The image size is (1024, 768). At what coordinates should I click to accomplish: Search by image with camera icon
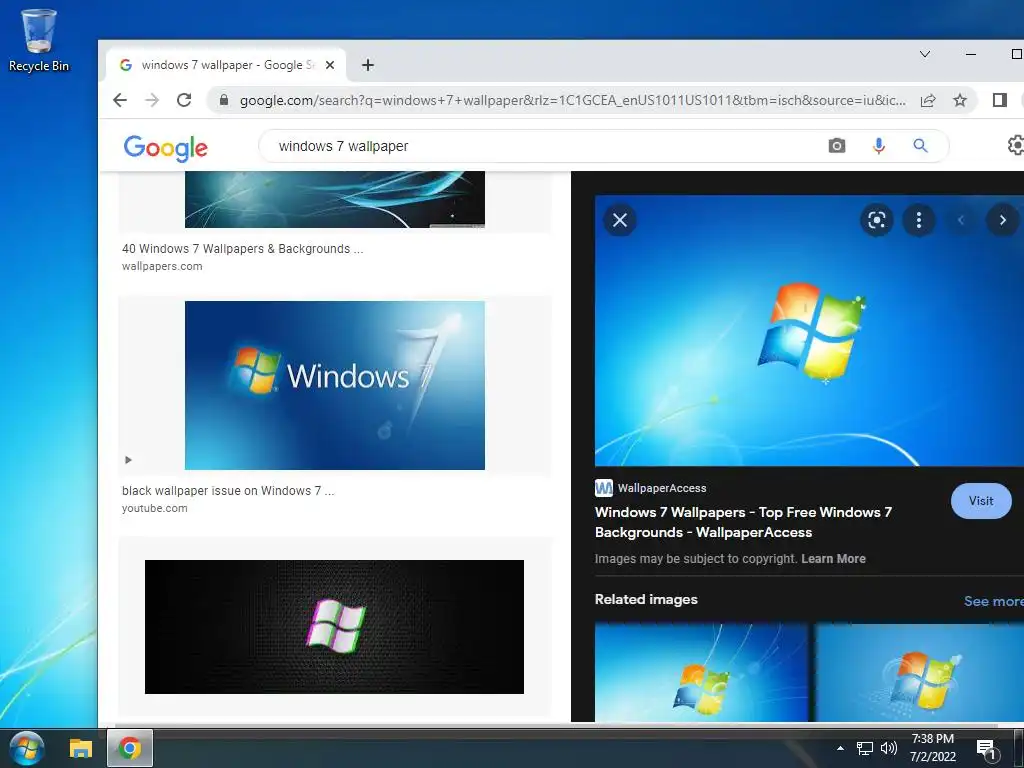tap(837, 146)
